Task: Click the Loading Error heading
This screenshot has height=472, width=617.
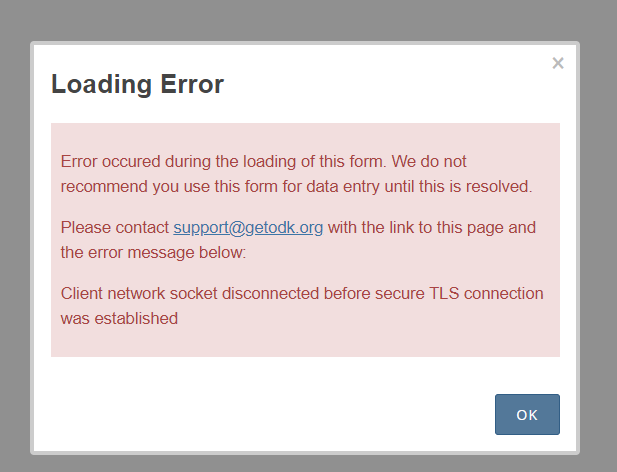Action: [137, 84]
